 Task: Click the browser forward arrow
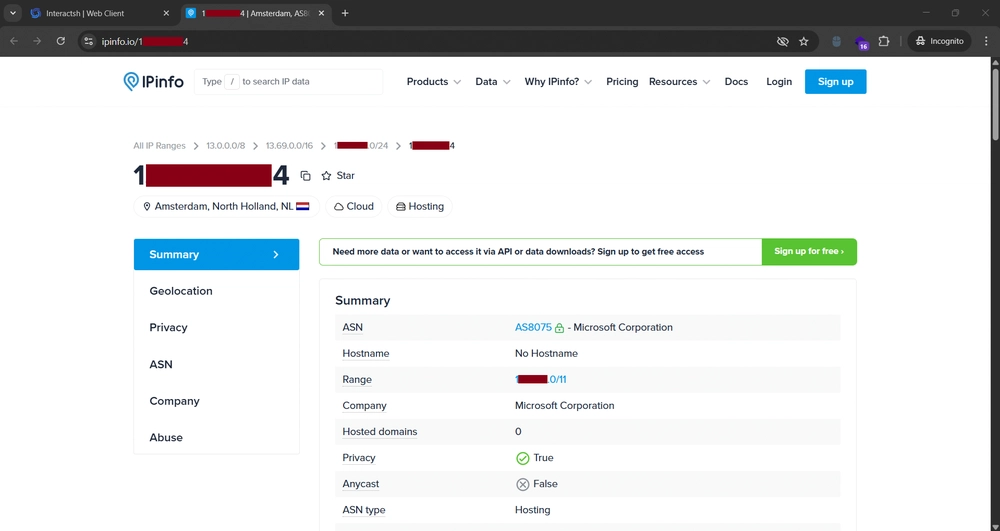point(37,41)
